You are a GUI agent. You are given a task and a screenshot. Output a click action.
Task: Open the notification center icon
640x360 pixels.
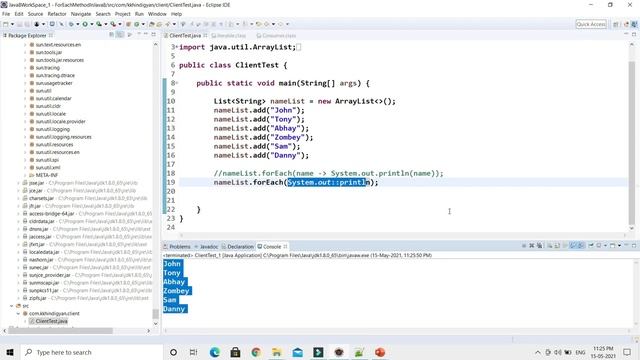point(627,352)
